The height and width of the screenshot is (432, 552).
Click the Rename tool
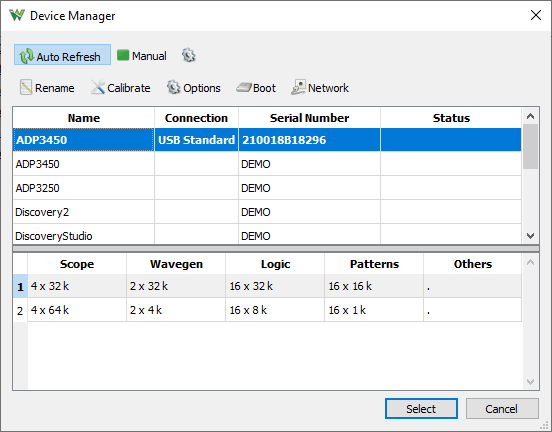[47, 88]
